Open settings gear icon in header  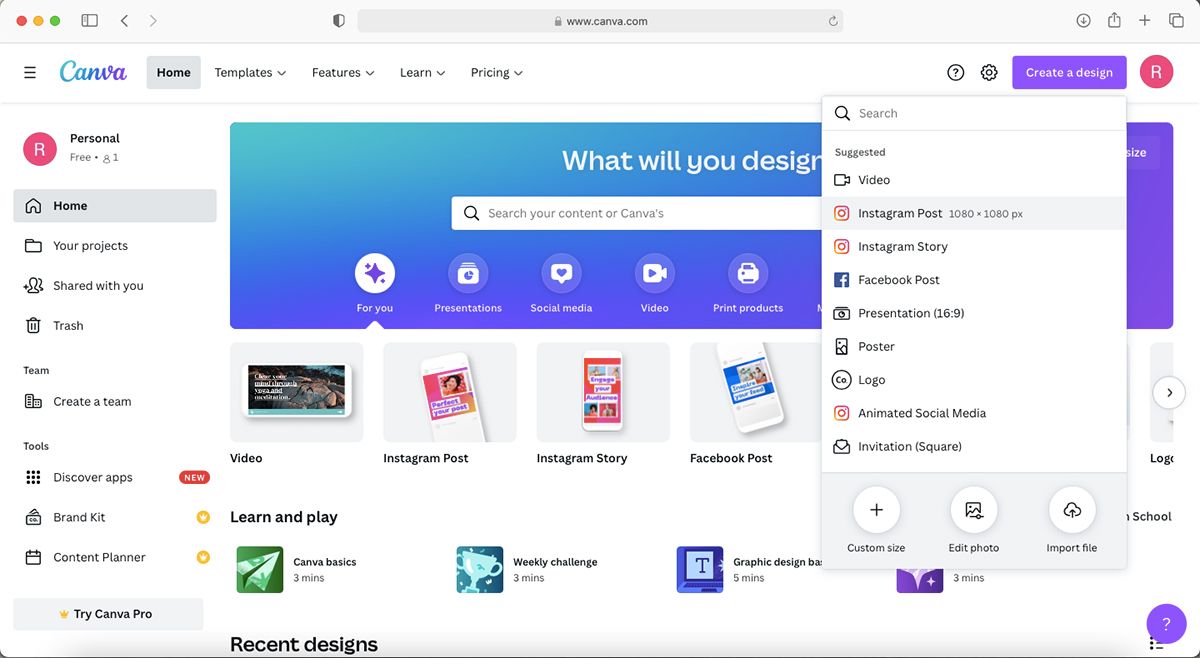tap(989, 72)
